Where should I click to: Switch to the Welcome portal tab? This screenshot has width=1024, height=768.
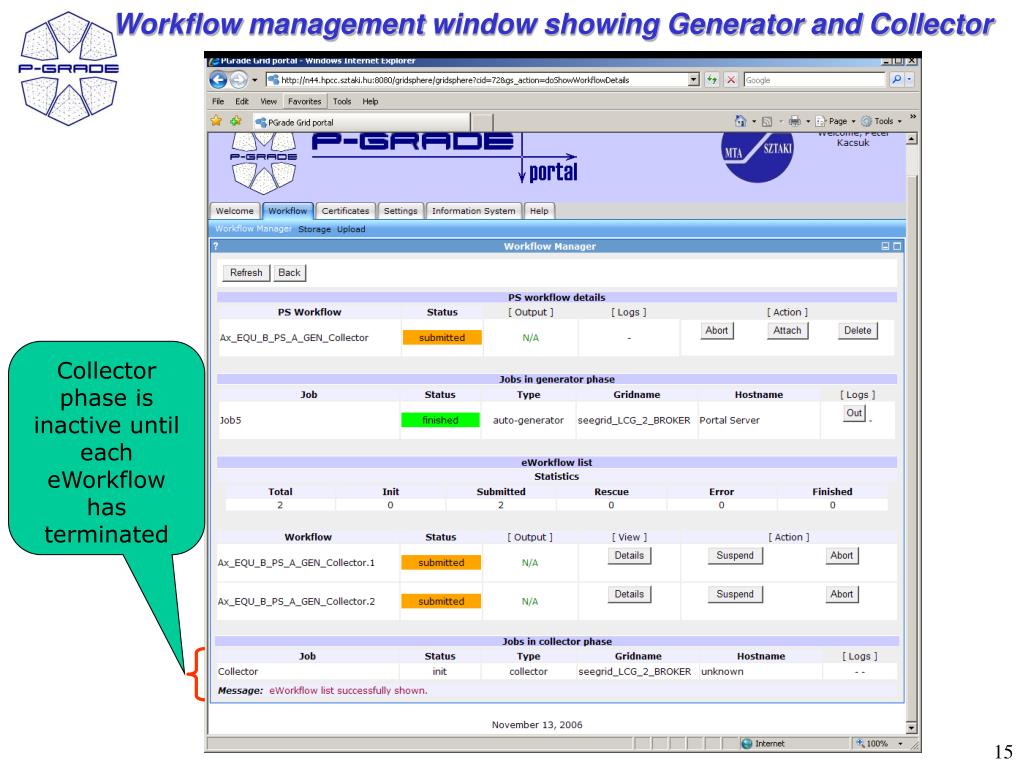tap(234, 211)
